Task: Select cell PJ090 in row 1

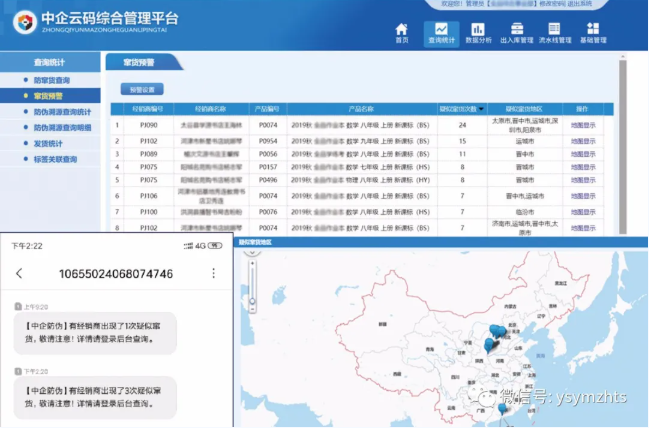Action: (x=149, y=125)
